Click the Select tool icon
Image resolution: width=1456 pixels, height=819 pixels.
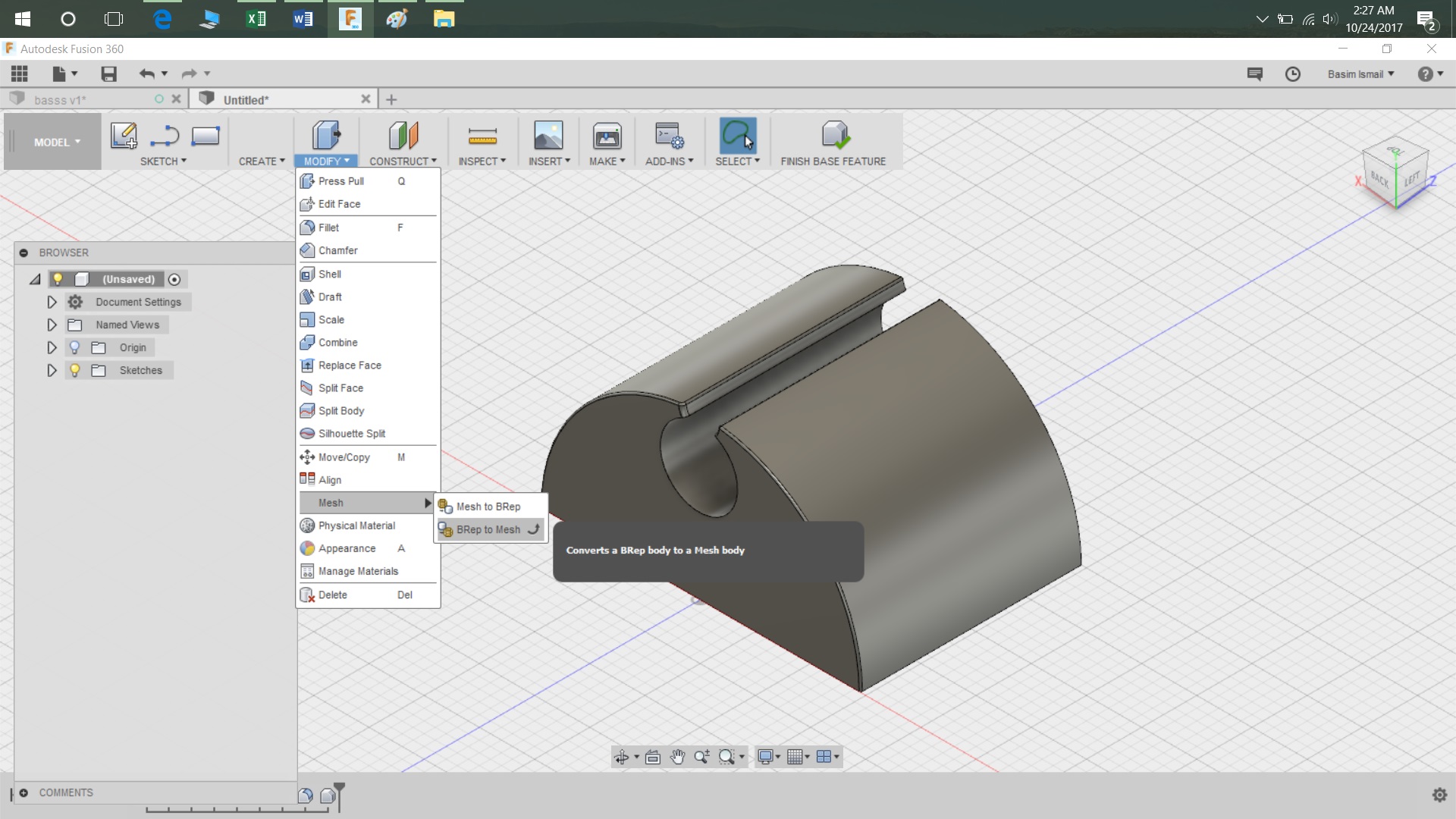click(x=738, y=136)
